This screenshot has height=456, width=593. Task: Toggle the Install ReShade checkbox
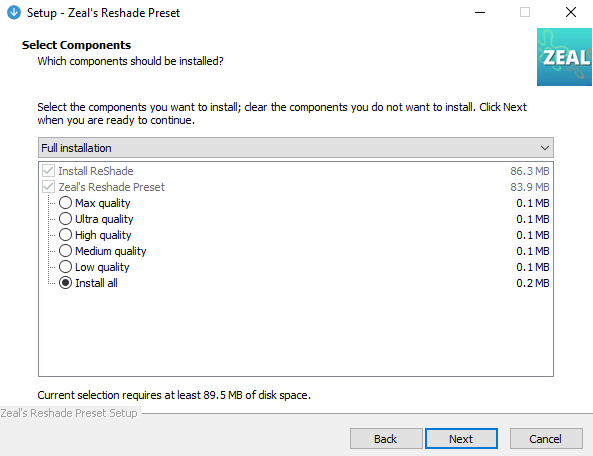[x=48, y=171]
